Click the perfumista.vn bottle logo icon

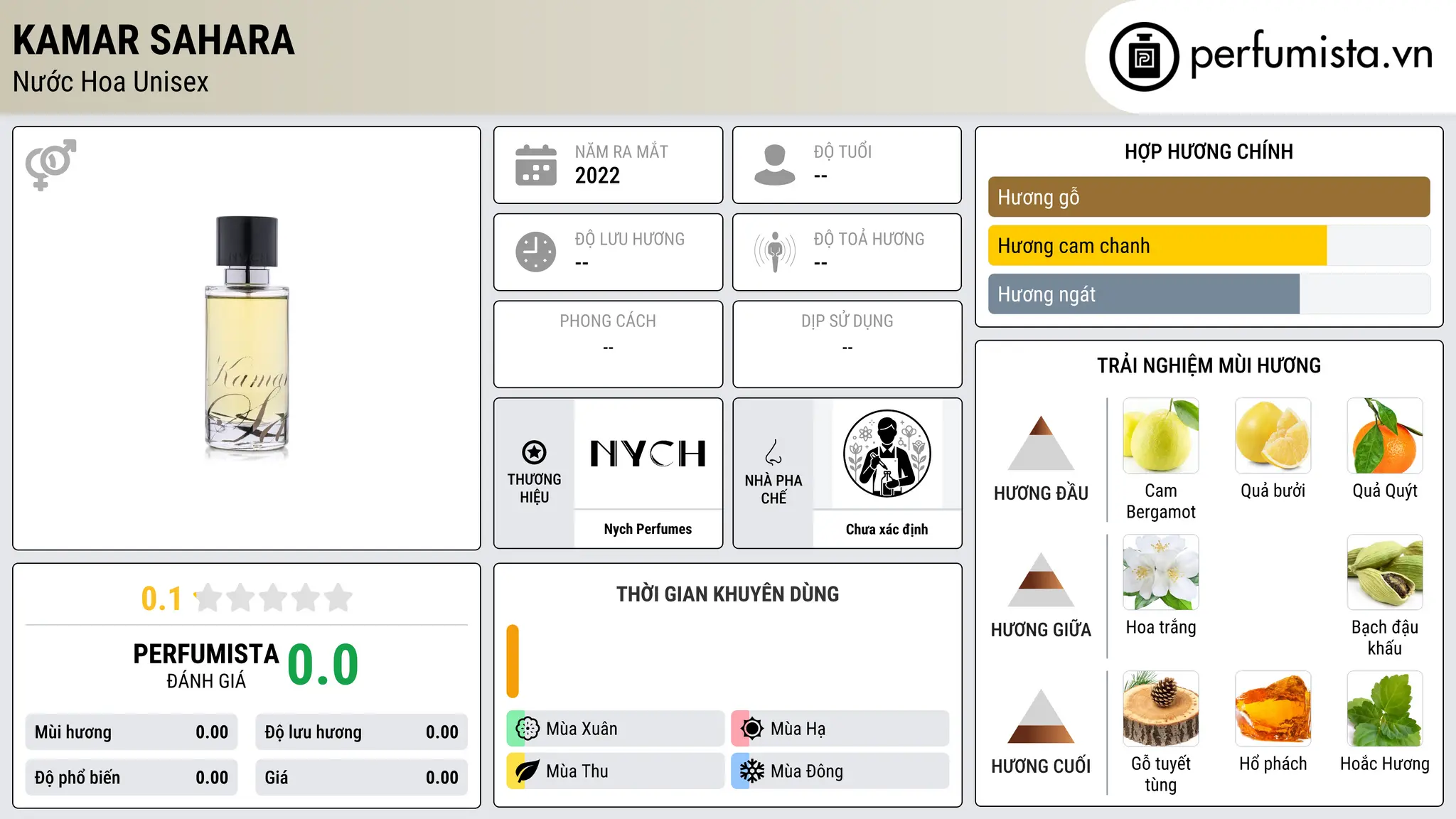1144,57
